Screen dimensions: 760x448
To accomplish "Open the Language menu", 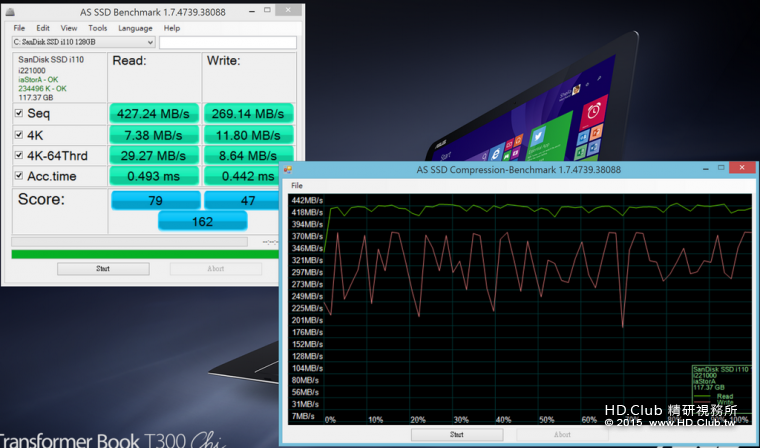I will (x=135, y=28).
